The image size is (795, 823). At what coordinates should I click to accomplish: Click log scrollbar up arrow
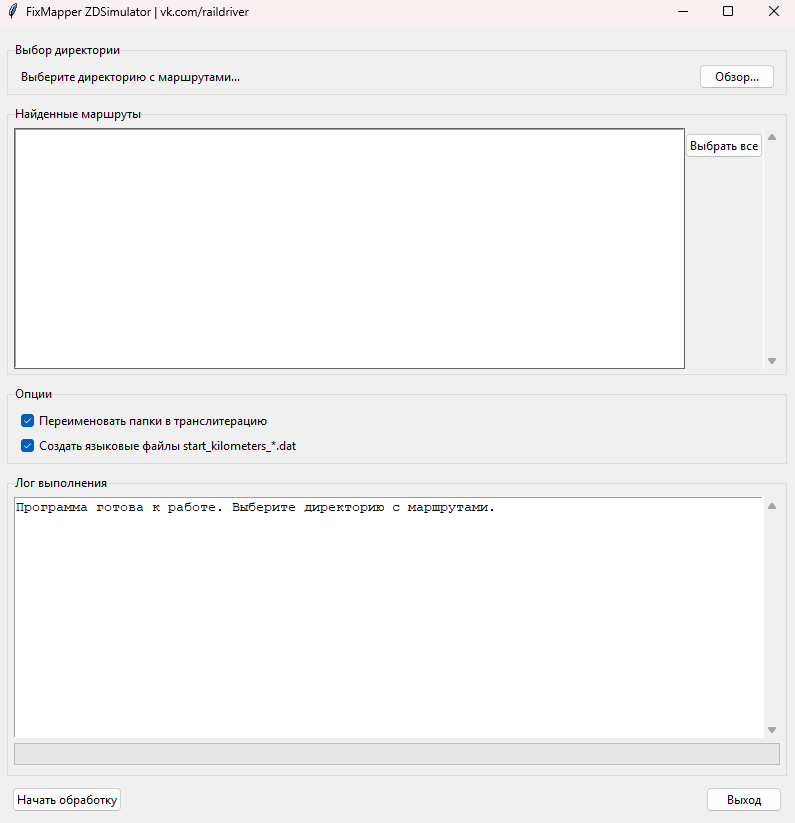coord(772,507)
